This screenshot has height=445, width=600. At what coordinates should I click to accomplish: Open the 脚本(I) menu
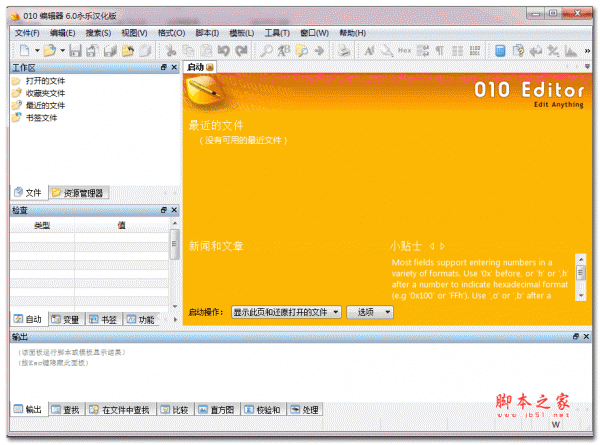pos(207,33)
